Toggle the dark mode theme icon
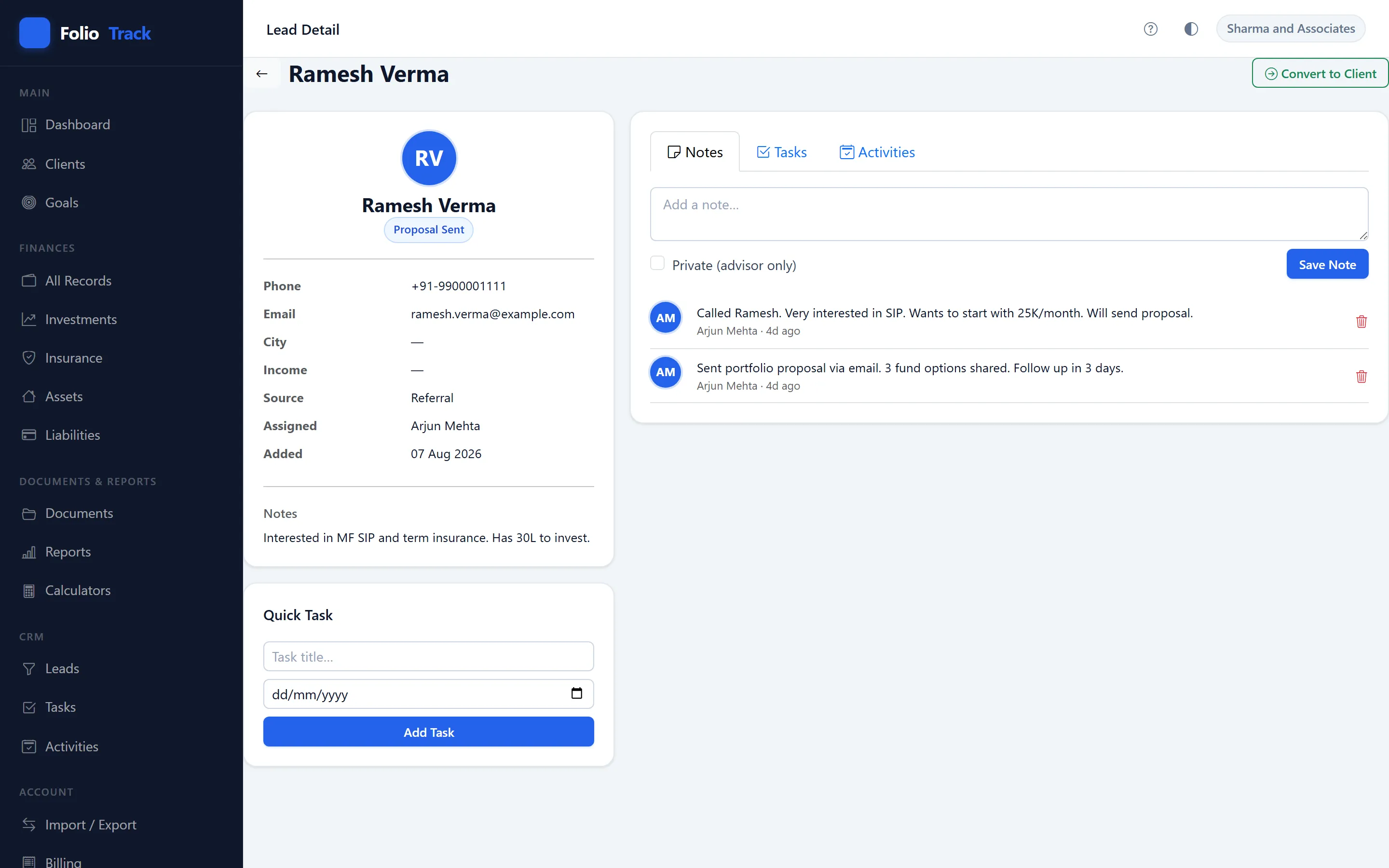1389x868 pixels. point(1191,29)
